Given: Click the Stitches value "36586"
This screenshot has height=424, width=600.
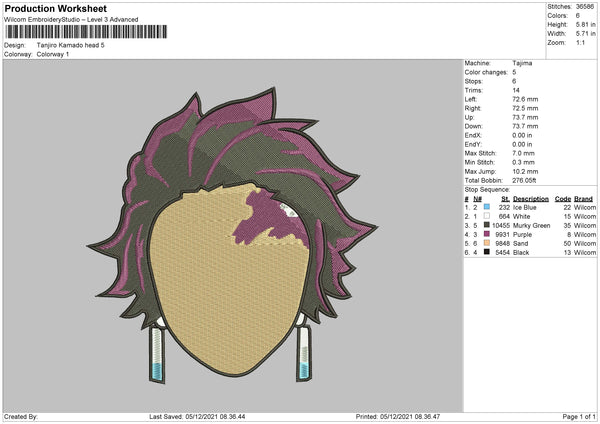Looking at the screenshot, I should [x=585, y=7].
